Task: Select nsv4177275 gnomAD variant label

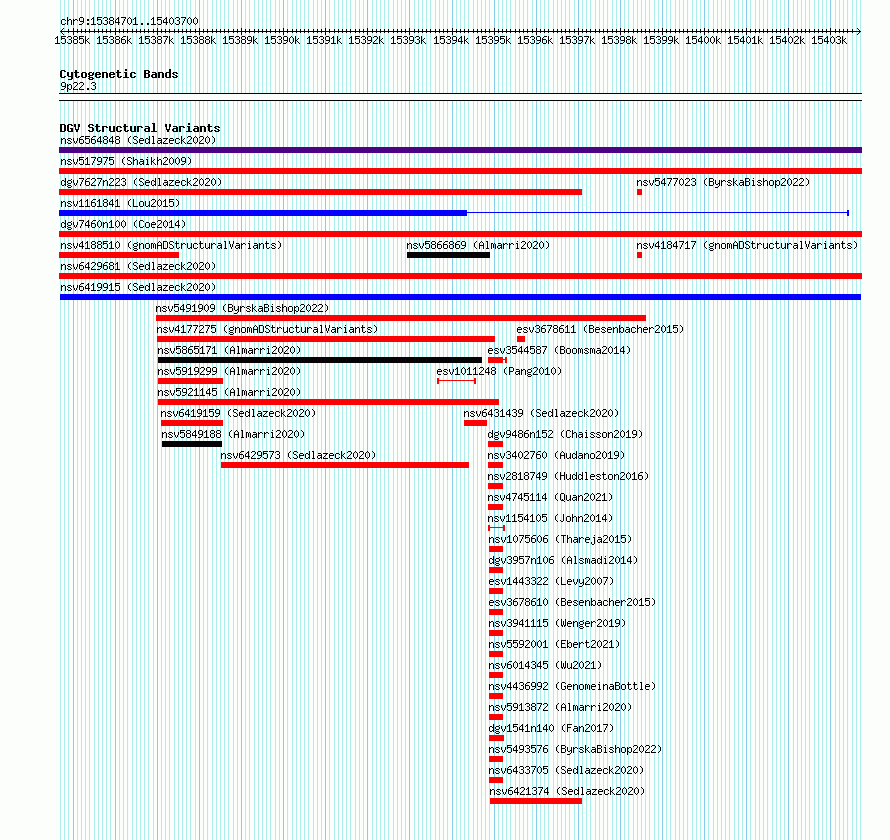Action: tap(267, 329)
